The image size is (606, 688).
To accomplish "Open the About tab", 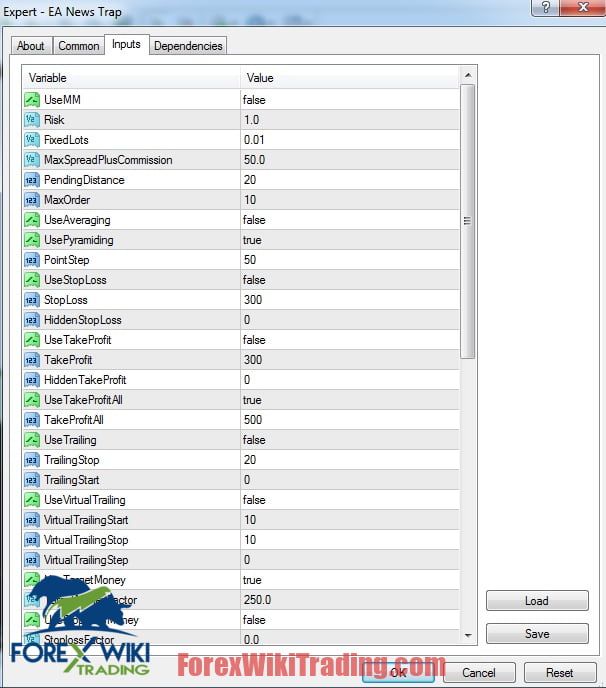I will (31, 46).
